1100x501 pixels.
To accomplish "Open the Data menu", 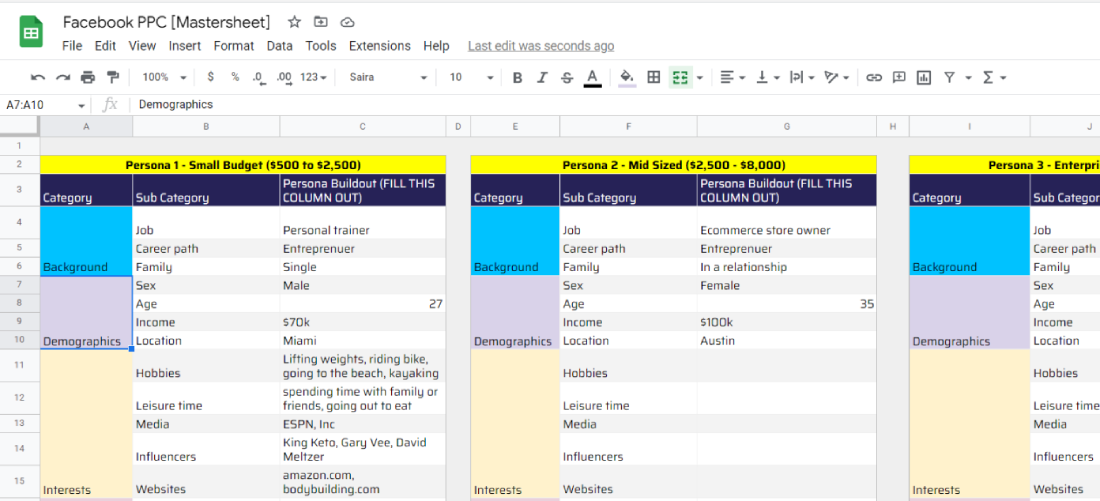I will (x=279, y=46).
